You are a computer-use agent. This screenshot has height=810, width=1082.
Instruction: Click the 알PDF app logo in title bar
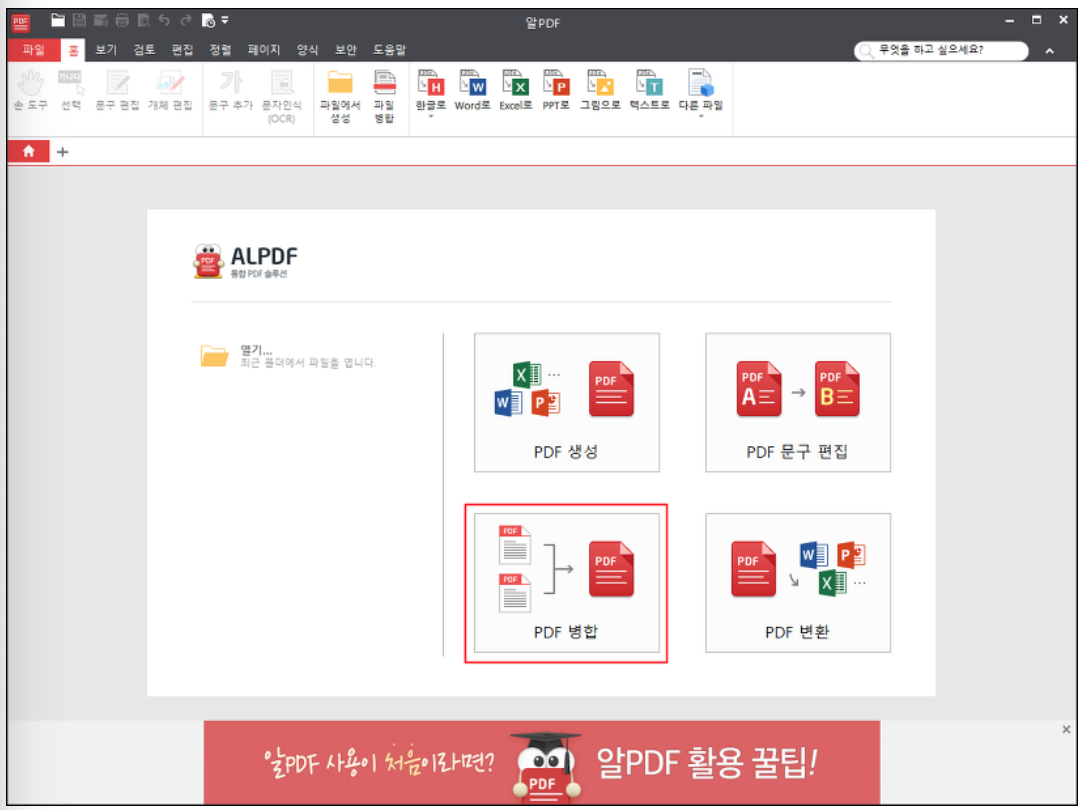coord(21,23)
